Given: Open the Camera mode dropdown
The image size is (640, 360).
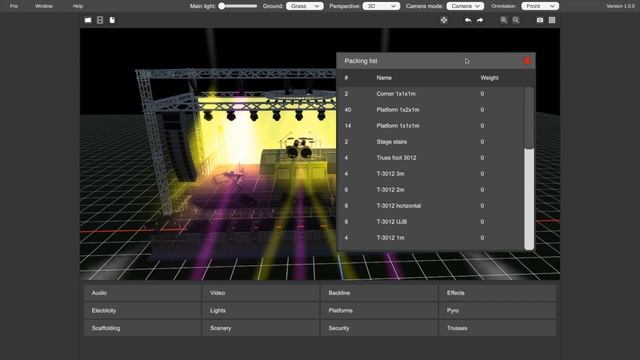Looking at the screenshot, I should pyautogui.click(x=465, y=6).
